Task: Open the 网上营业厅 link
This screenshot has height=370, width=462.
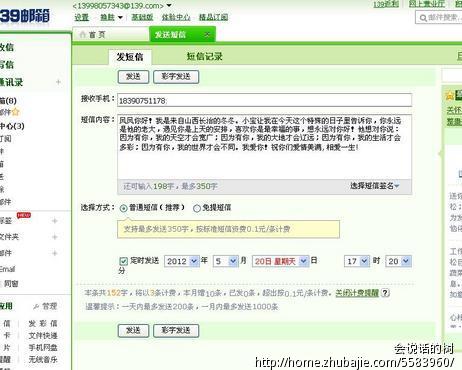Action: click(x=427, y=4)
